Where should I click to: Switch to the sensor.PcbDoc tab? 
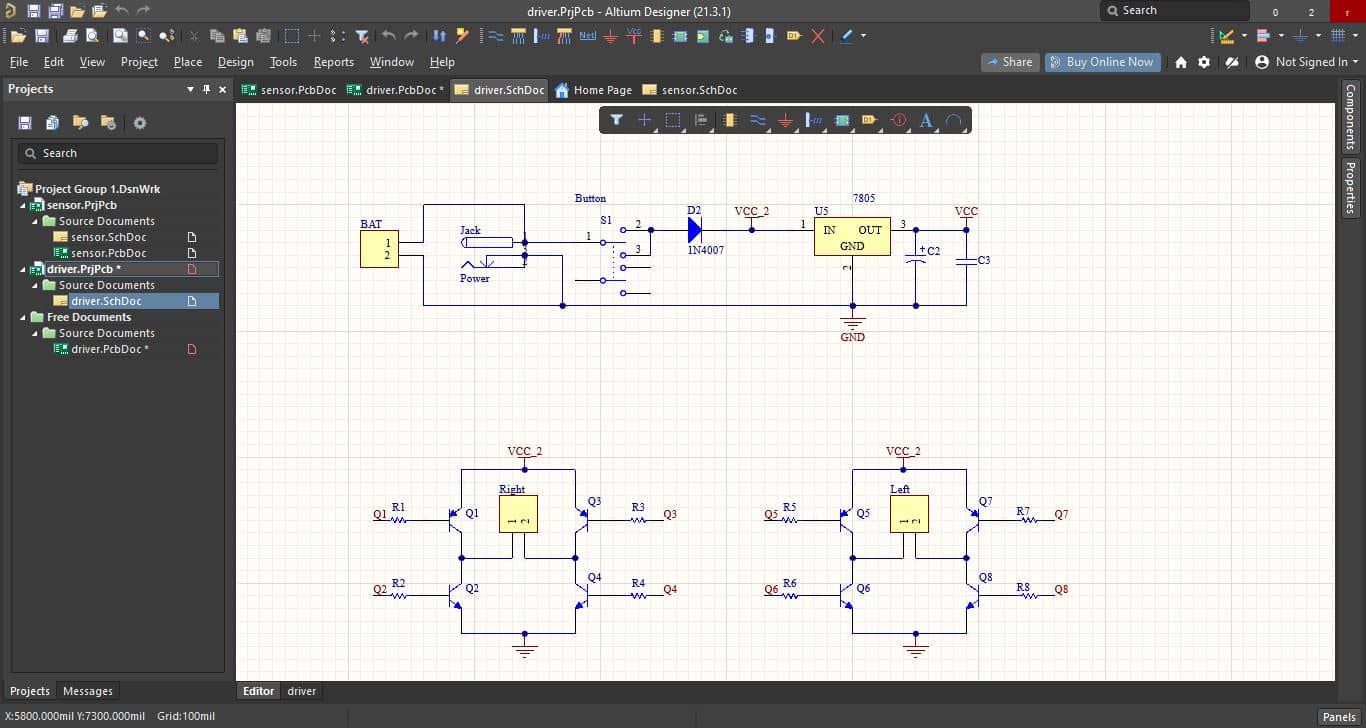[290, 90]
